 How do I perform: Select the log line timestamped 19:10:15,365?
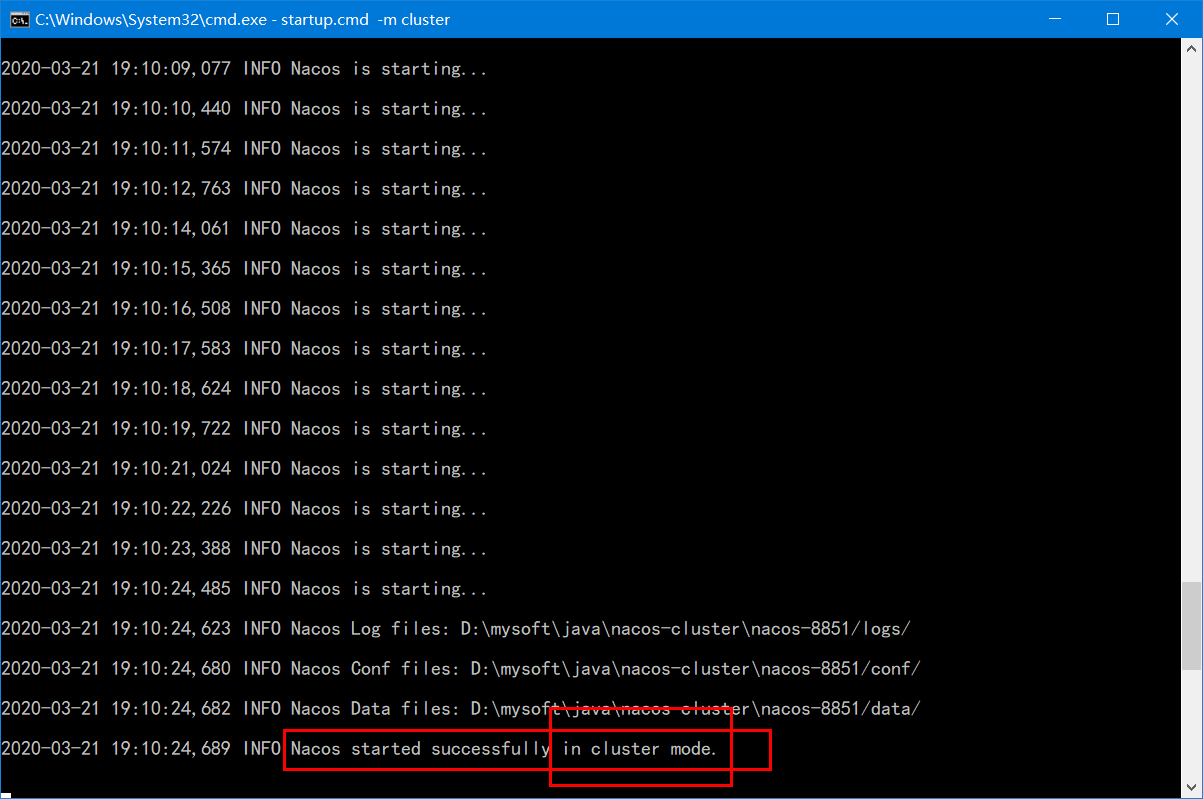click(244, 269)
